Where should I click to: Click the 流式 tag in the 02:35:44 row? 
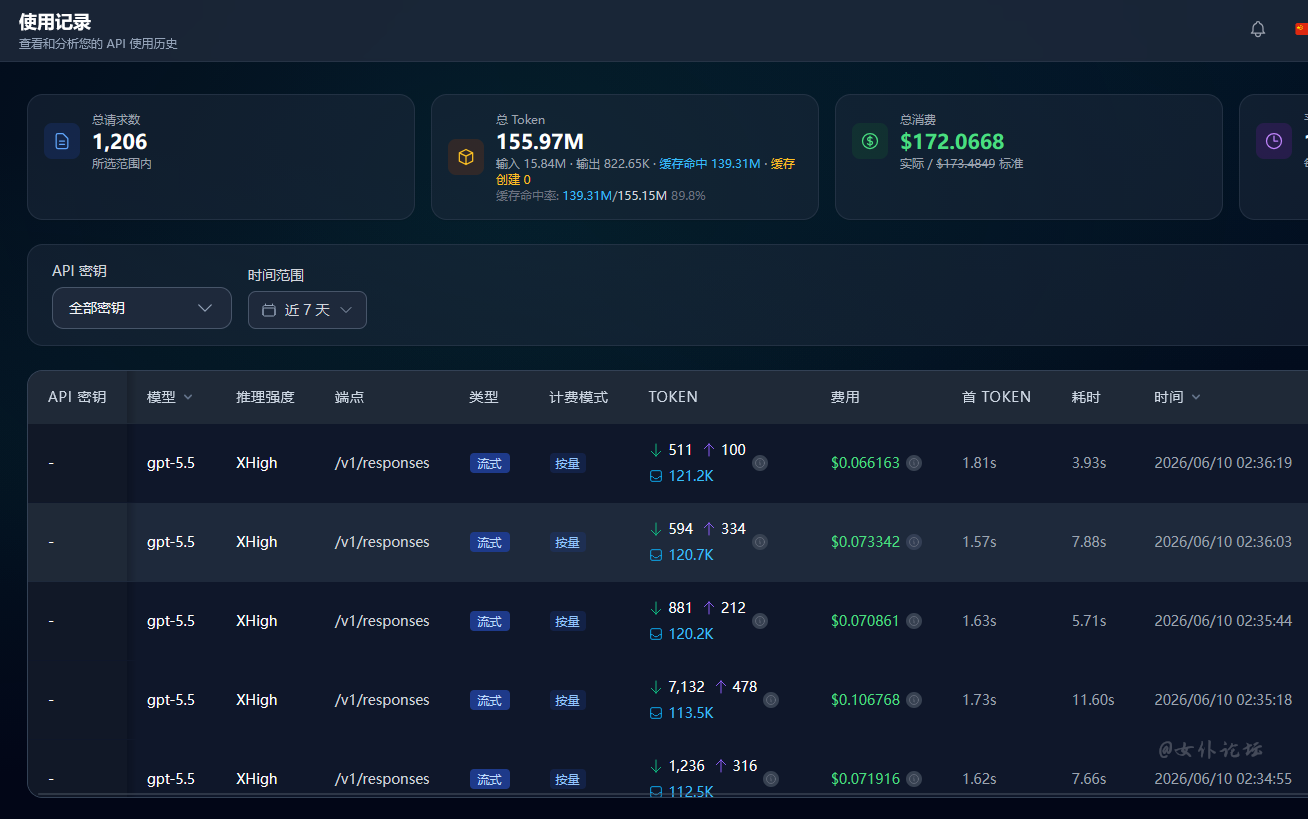tap(490, 621)
